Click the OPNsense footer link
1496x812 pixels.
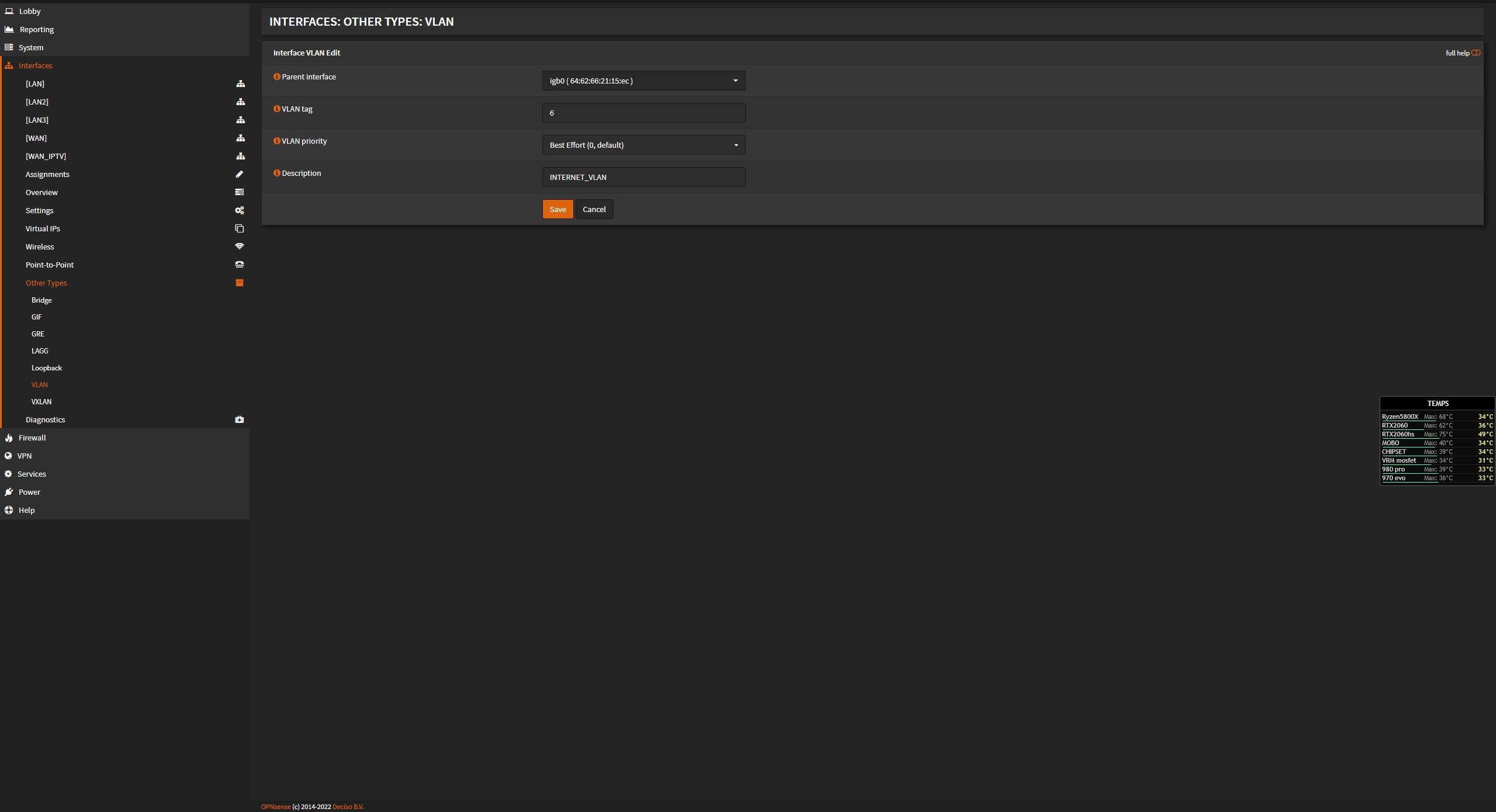coord(276,807)
